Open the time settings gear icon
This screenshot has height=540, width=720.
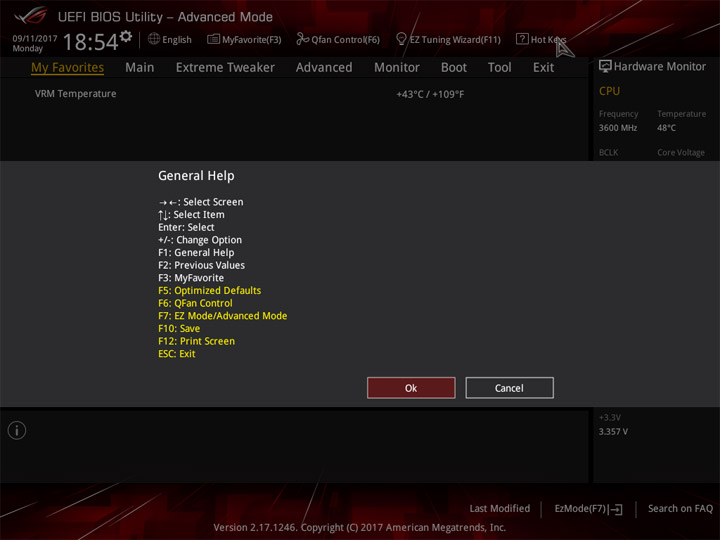126,36
